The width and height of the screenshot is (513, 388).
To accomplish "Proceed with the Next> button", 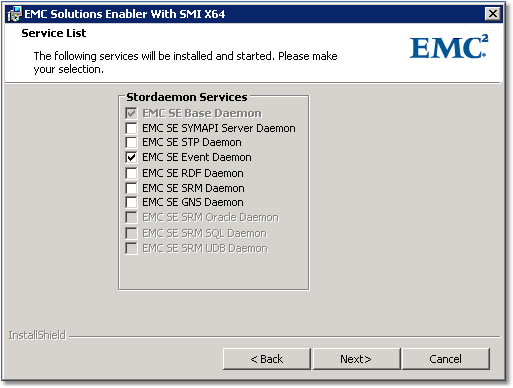I will 356,359.
